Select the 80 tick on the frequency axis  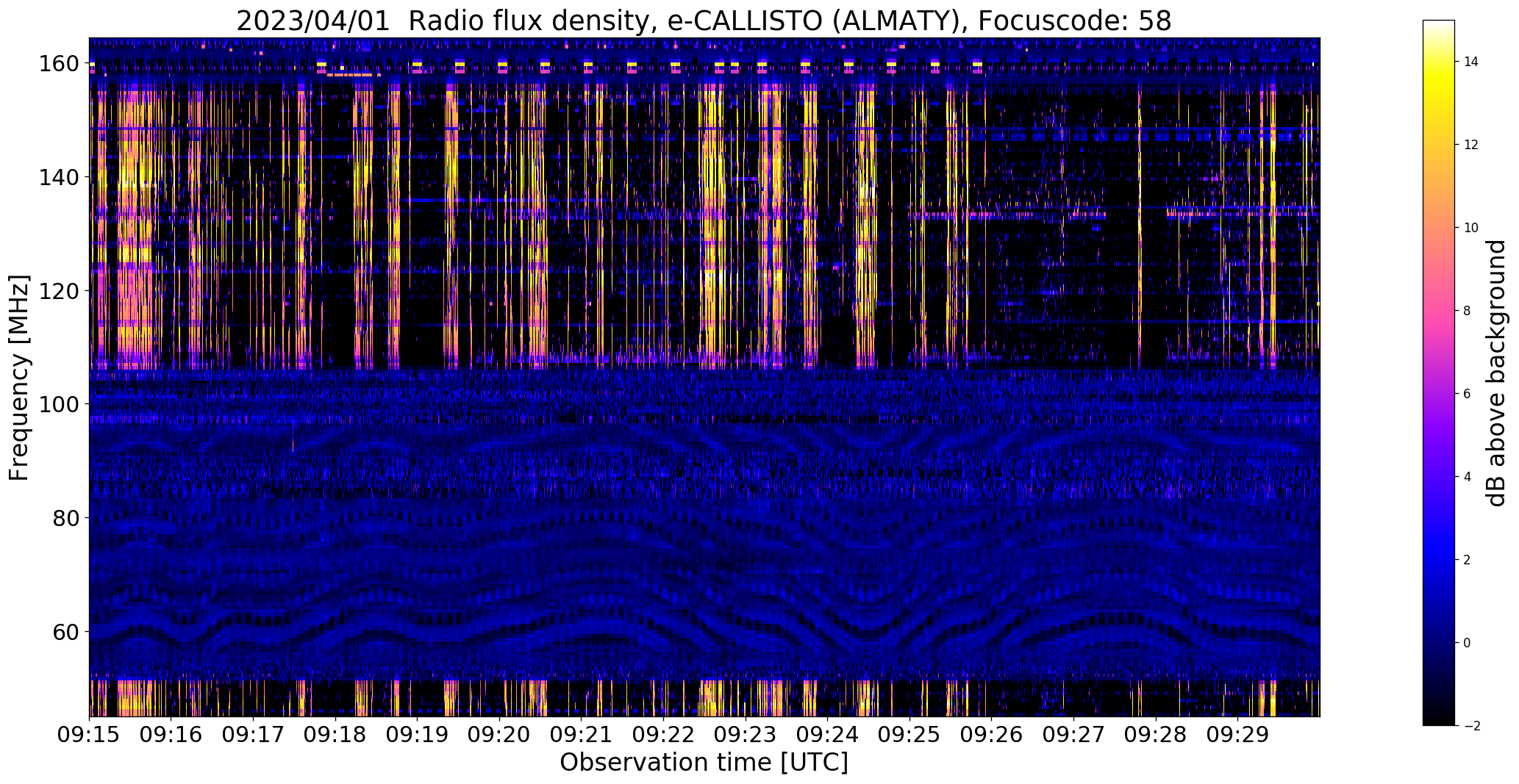click(66, 518)
